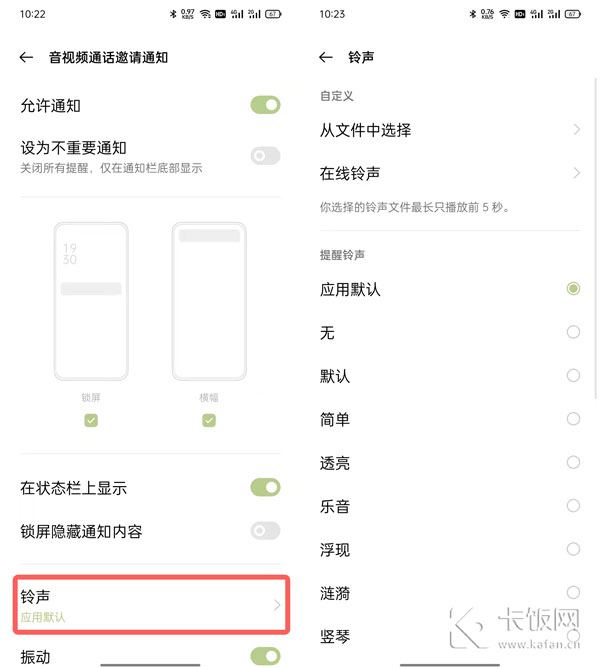Go back from 音视频通话邀请通知 screen
This screenshot has width=600, height=668.
26,57
